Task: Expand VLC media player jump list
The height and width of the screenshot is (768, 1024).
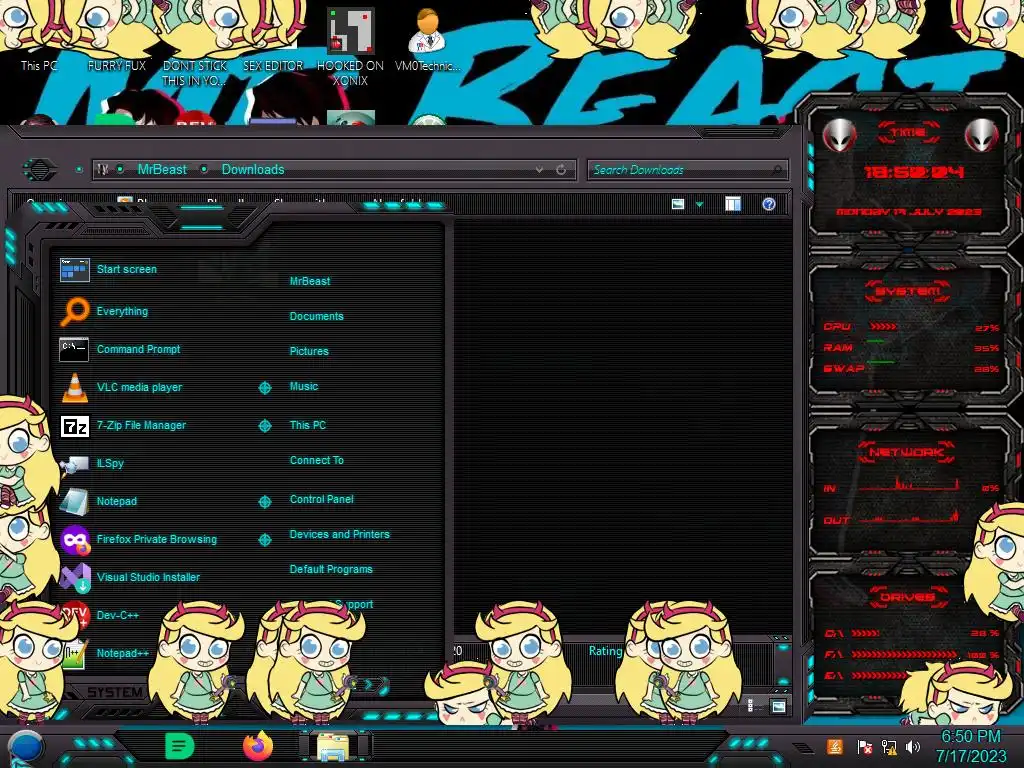Action: 264,388
